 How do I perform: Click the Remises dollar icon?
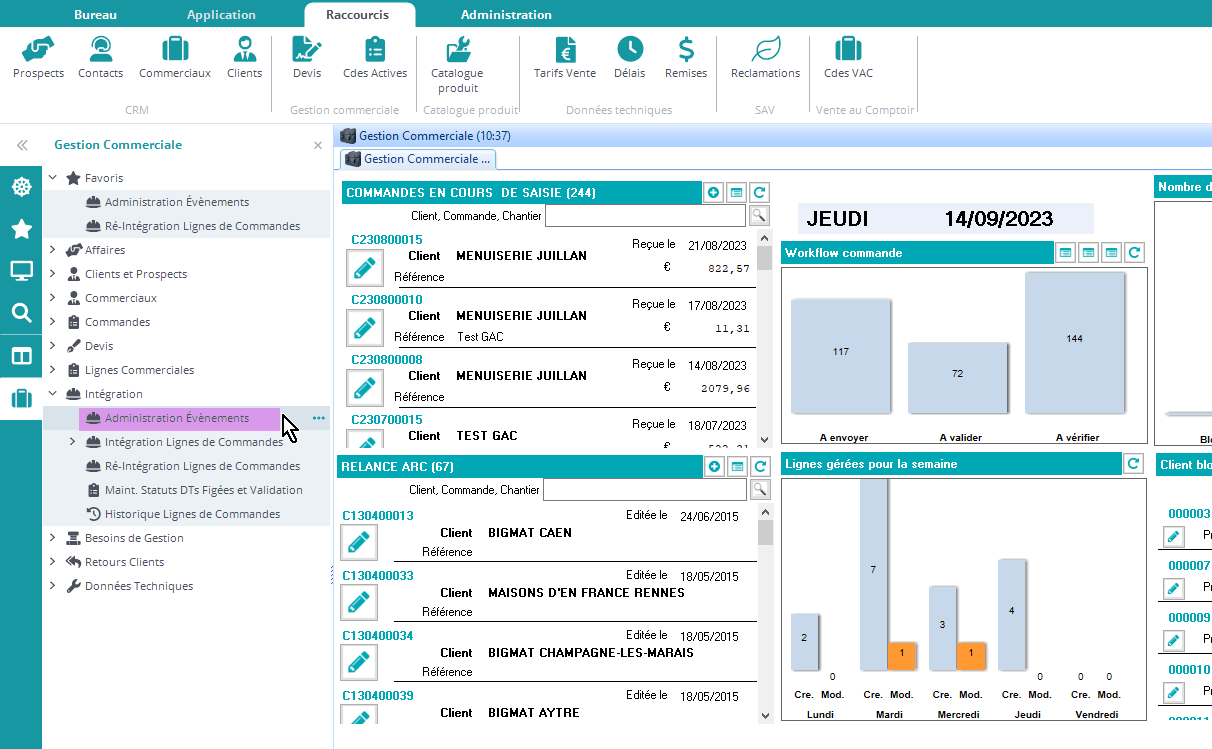coord(686,50)
